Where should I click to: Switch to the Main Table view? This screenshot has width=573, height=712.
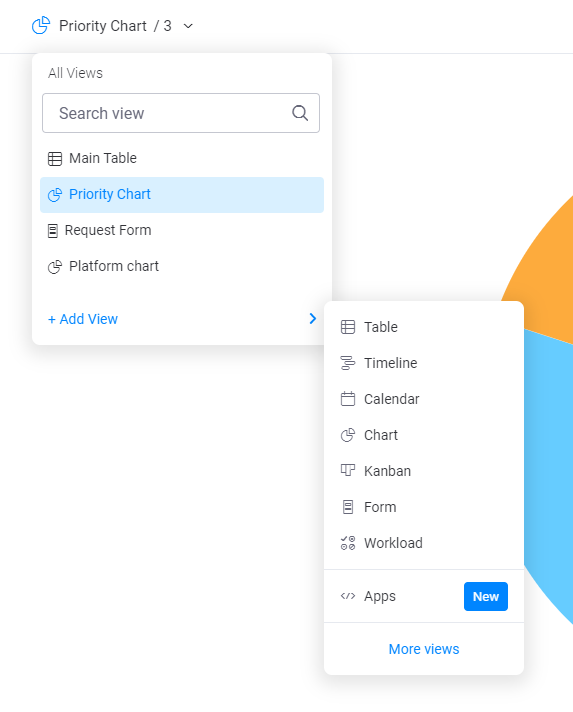click(182, 158)
